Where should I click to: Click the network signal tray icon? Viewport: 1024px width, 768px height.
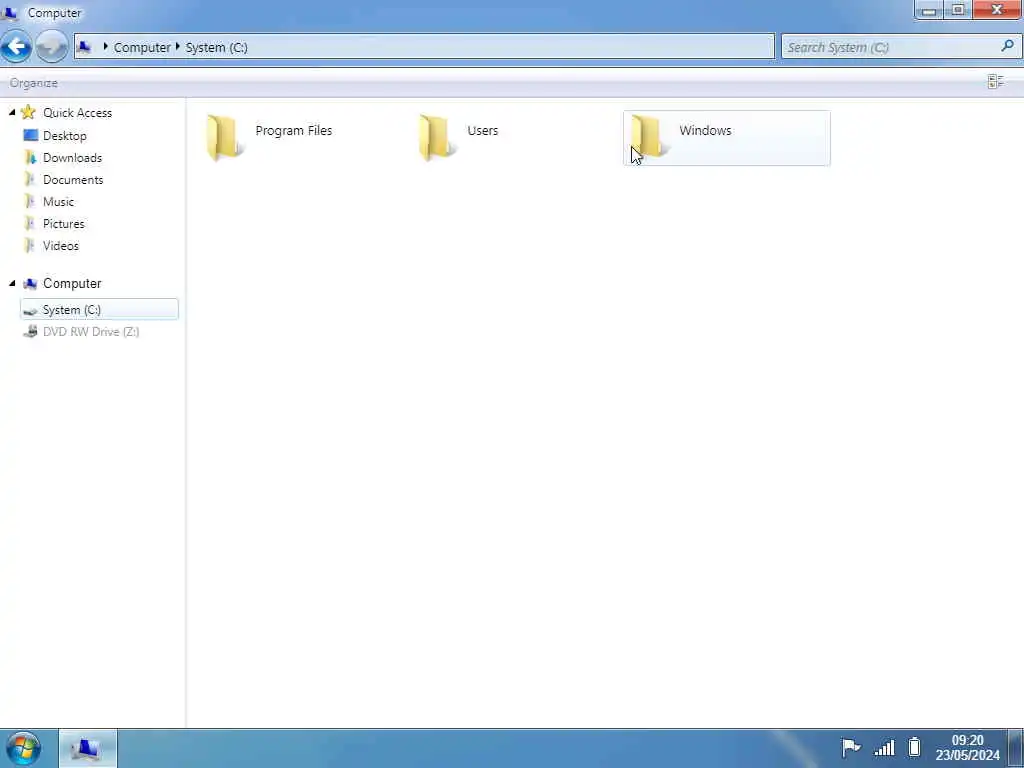coord(884,747)
